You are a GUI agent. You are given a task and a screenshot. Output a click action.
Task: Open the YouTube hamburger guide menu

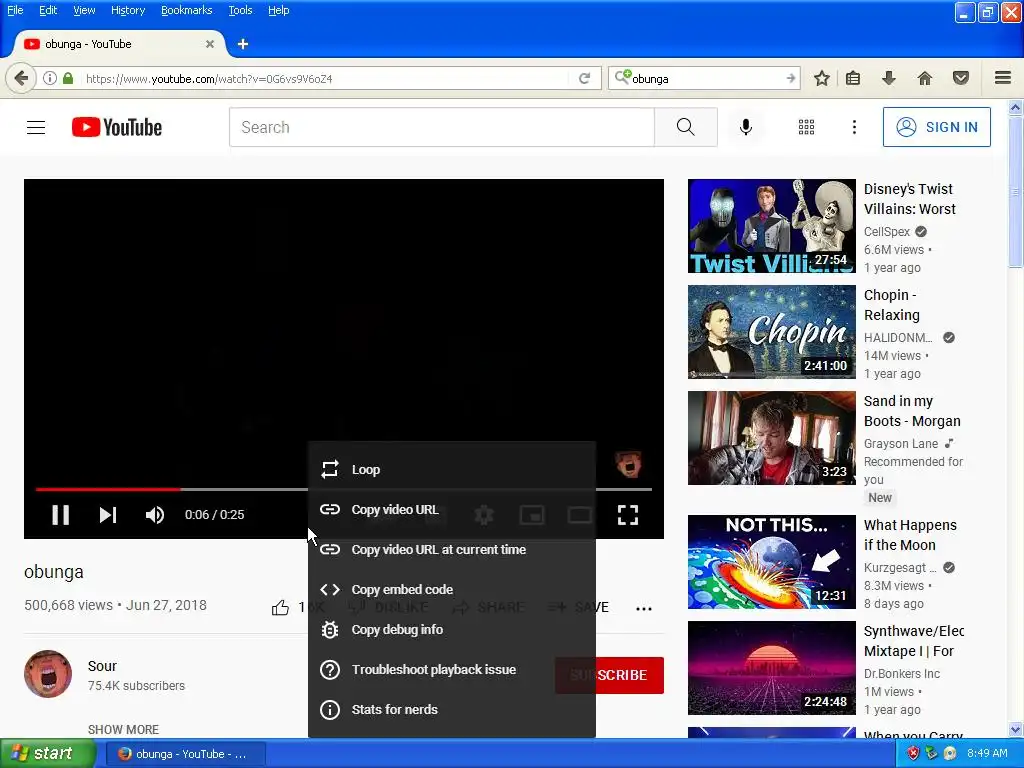tap(36, 127)
